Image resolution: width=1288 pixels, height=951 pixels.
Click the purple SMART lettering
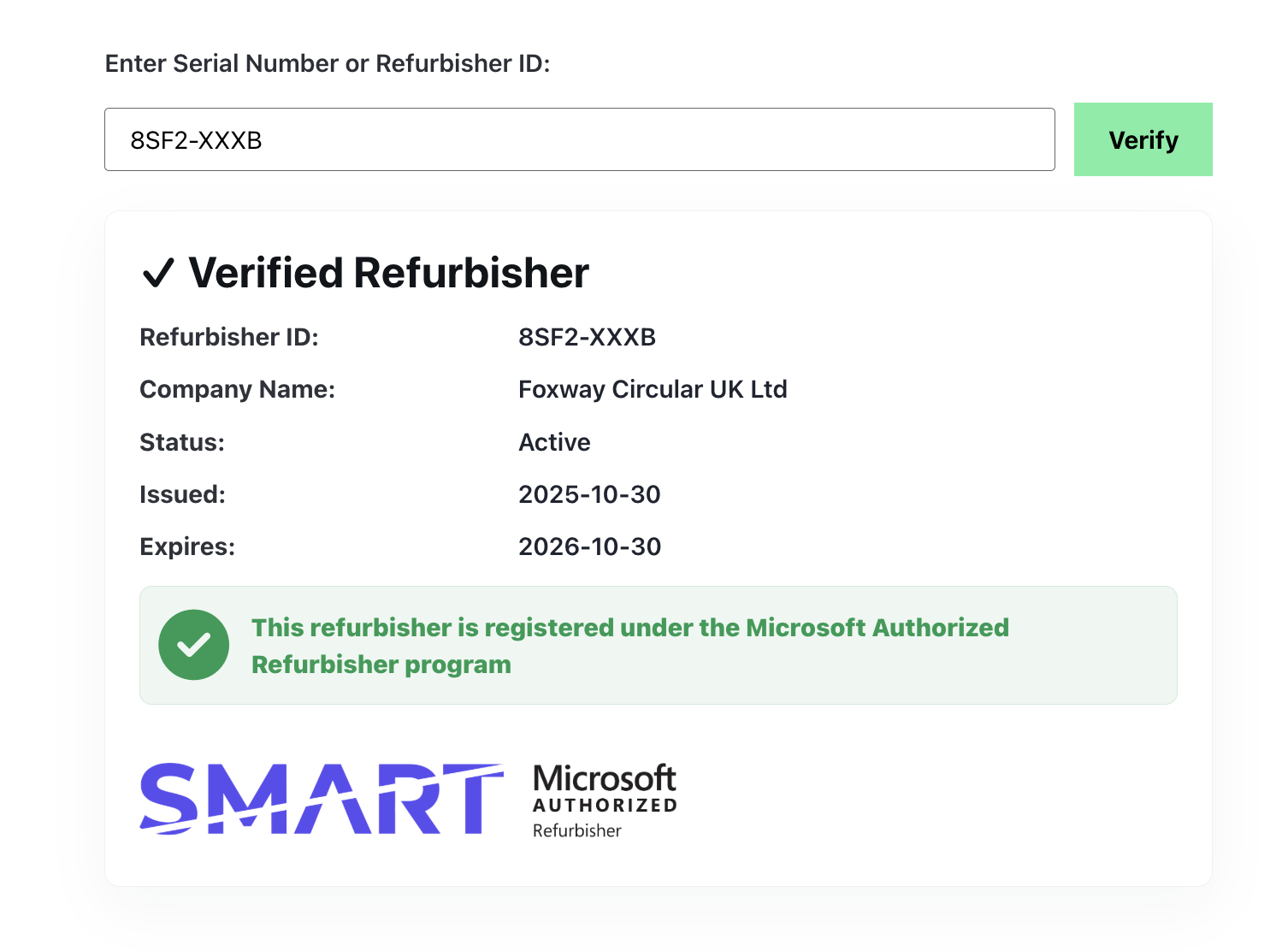click(322, 800)
